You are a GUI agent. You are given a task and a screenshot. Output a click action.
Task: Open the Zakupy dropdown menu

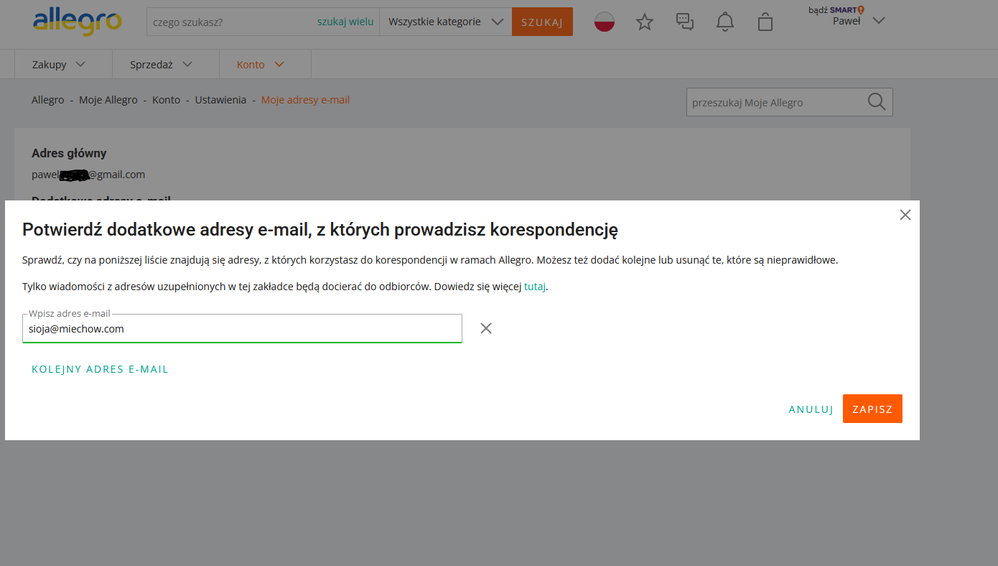pos(58,65)
